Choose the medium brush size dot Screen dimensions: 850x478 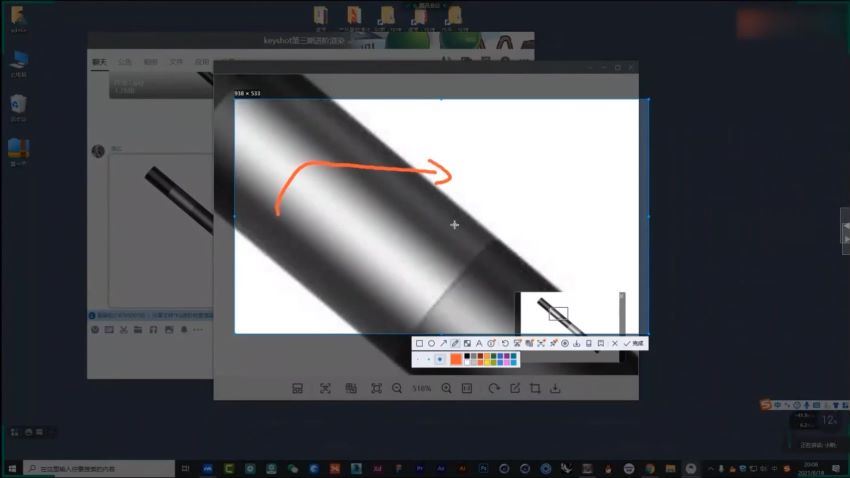(x=429, y=359)
